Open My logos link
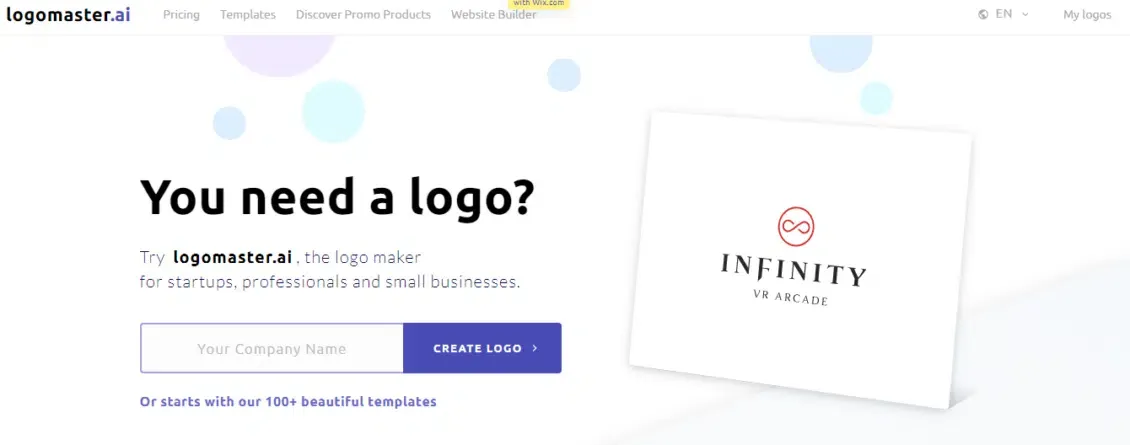1130x445 pixels. pos(1087,14)
